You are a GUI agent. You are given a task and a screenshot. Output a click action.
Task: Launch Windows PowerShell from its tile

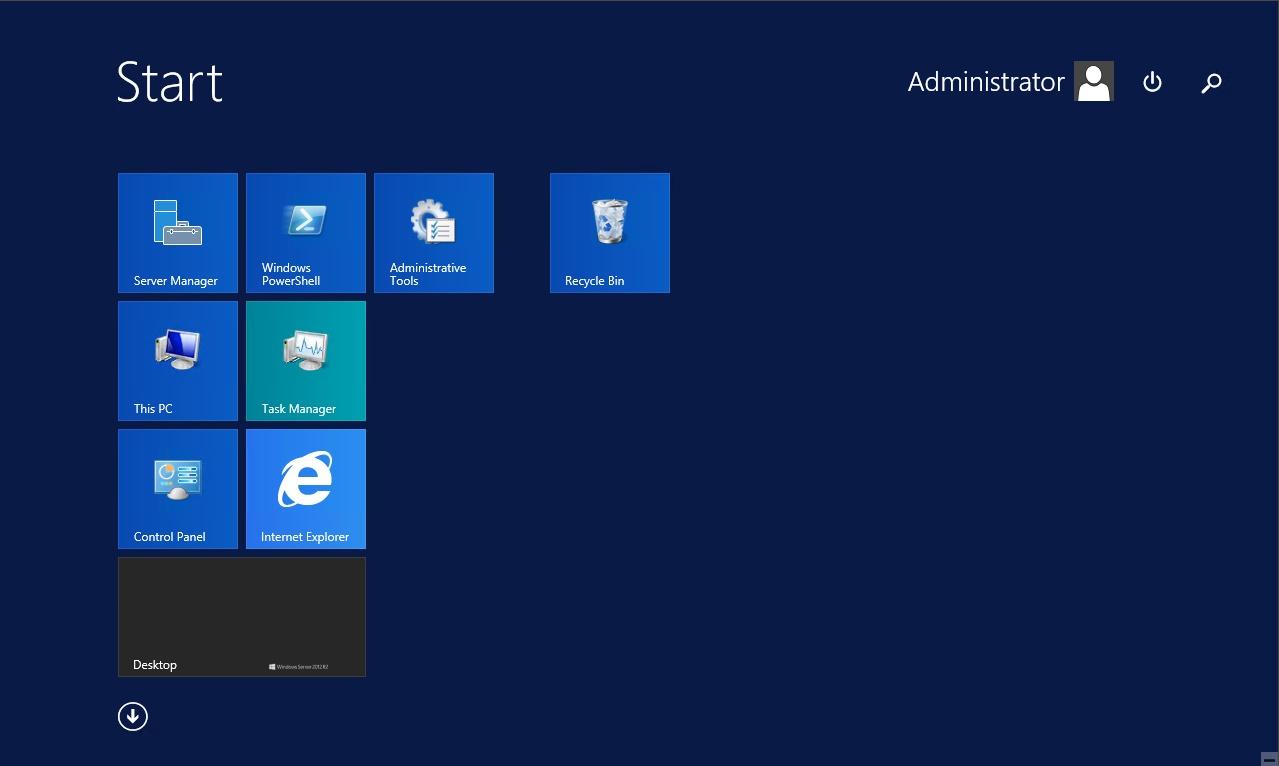coord(306,233)
